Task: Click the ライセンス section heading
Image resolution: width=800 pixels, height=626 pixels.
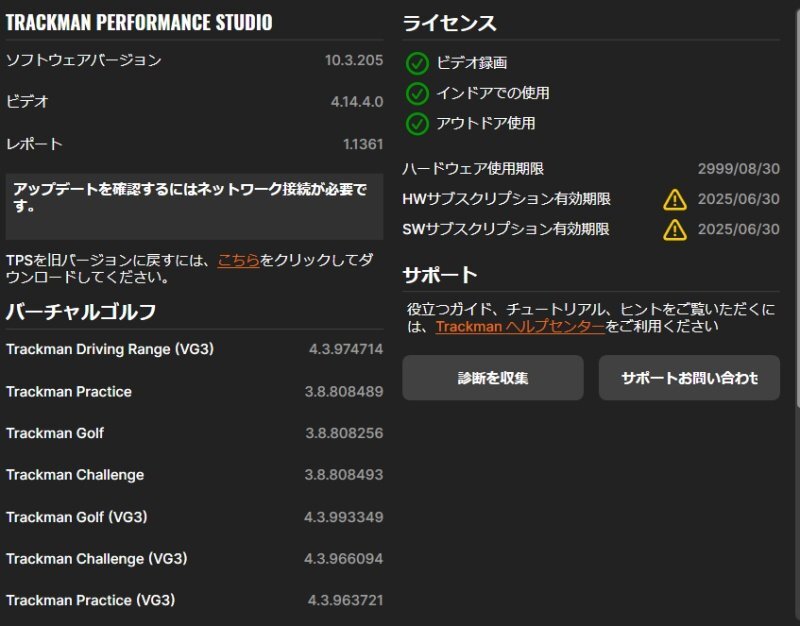Action: (449, 23)
